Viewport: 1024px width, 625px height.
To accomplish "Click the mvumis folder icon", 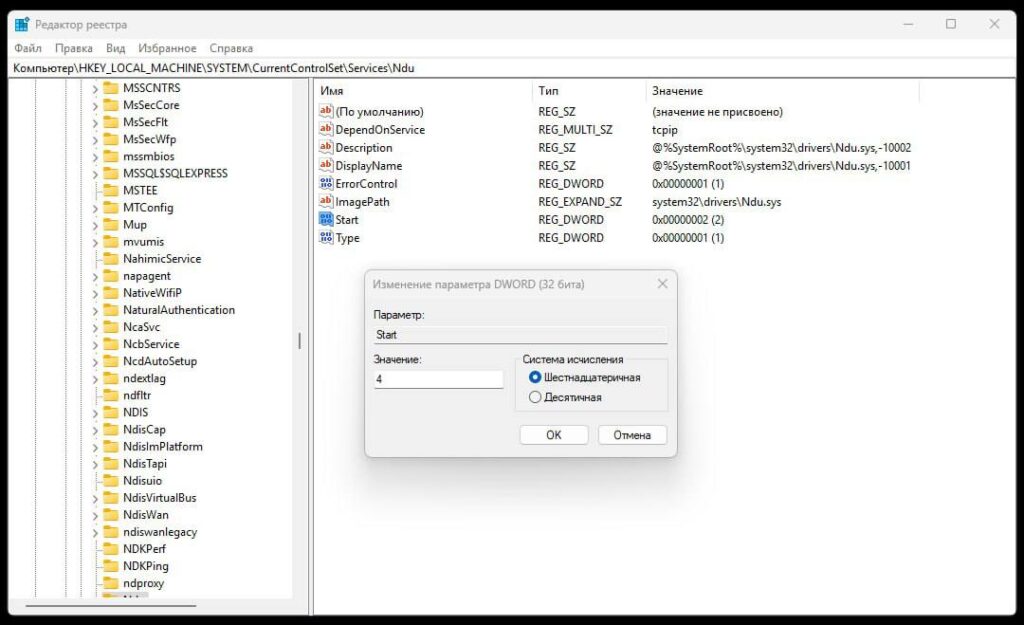I will click(x=111, y=242).
